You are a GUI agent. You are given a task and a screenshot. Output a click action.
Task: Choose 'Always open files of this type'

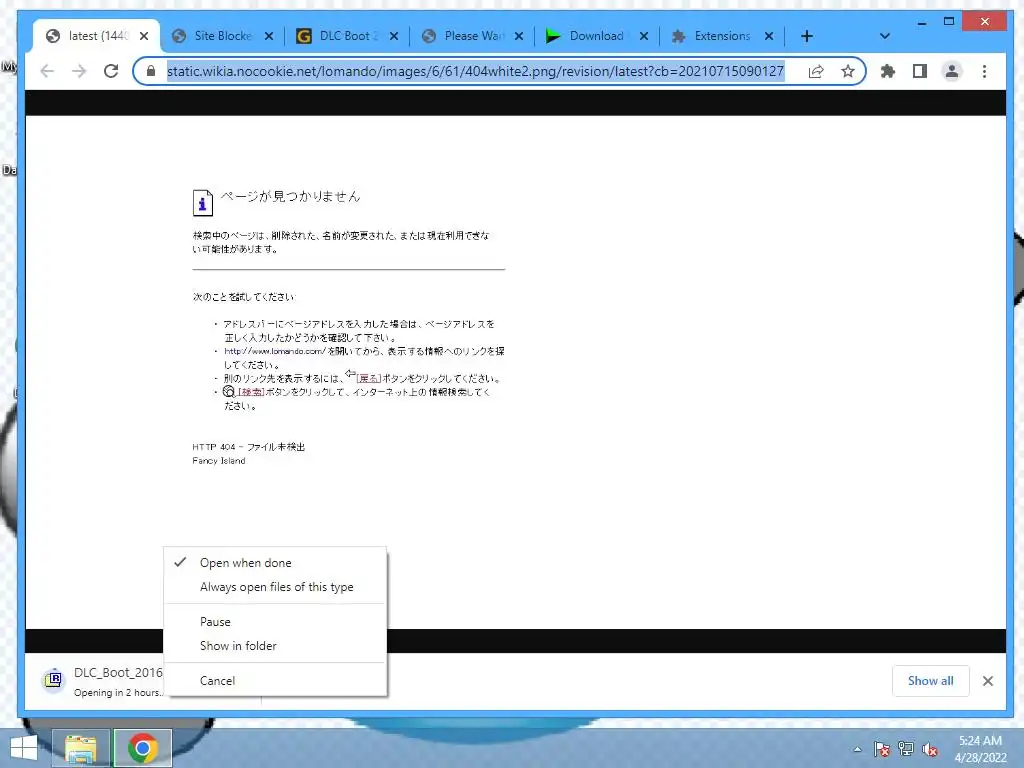pos(275,587)
